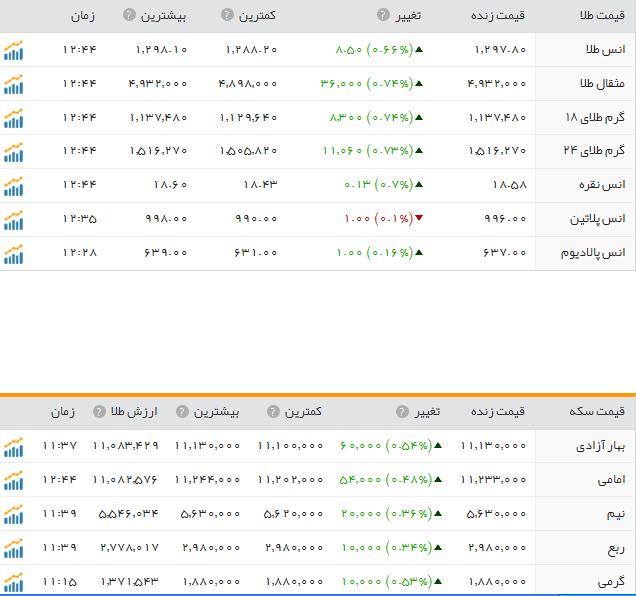The height and width of the screenshot is (596, 636).
Task: Open انس پالادیوم row label
Action: point(593,253)
